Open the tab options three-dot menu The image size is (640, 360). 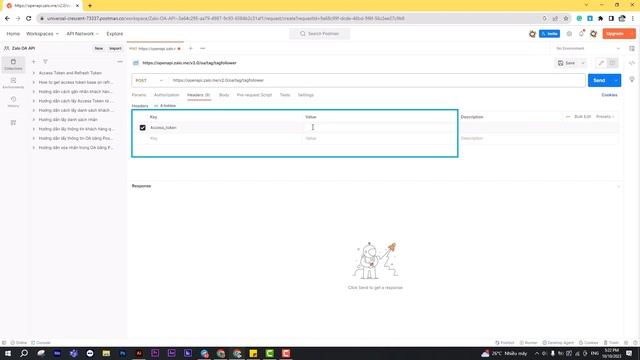(202, 49)
